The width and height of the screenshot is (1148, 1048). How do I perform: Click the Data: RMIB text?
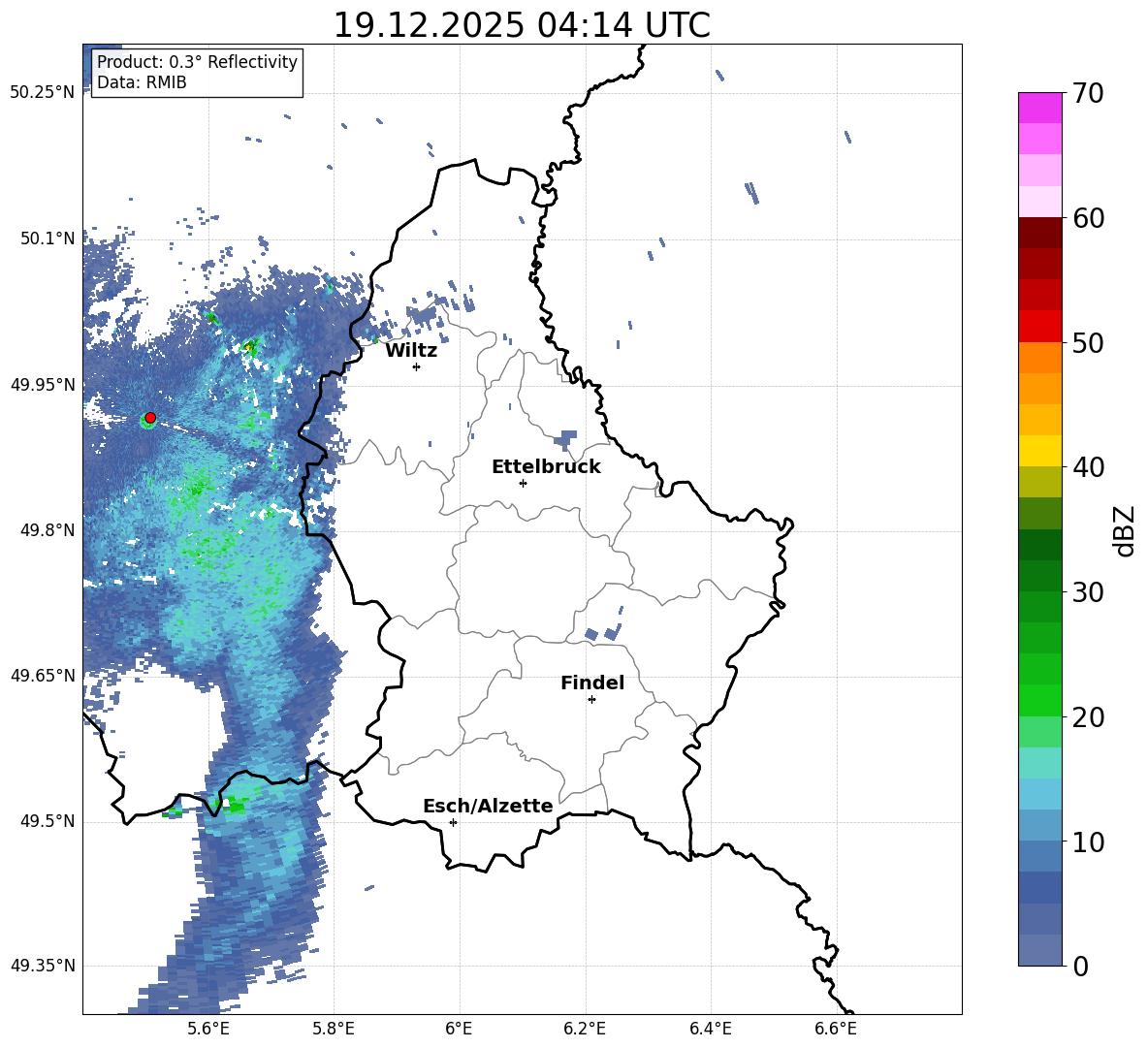tap(142, 82)
